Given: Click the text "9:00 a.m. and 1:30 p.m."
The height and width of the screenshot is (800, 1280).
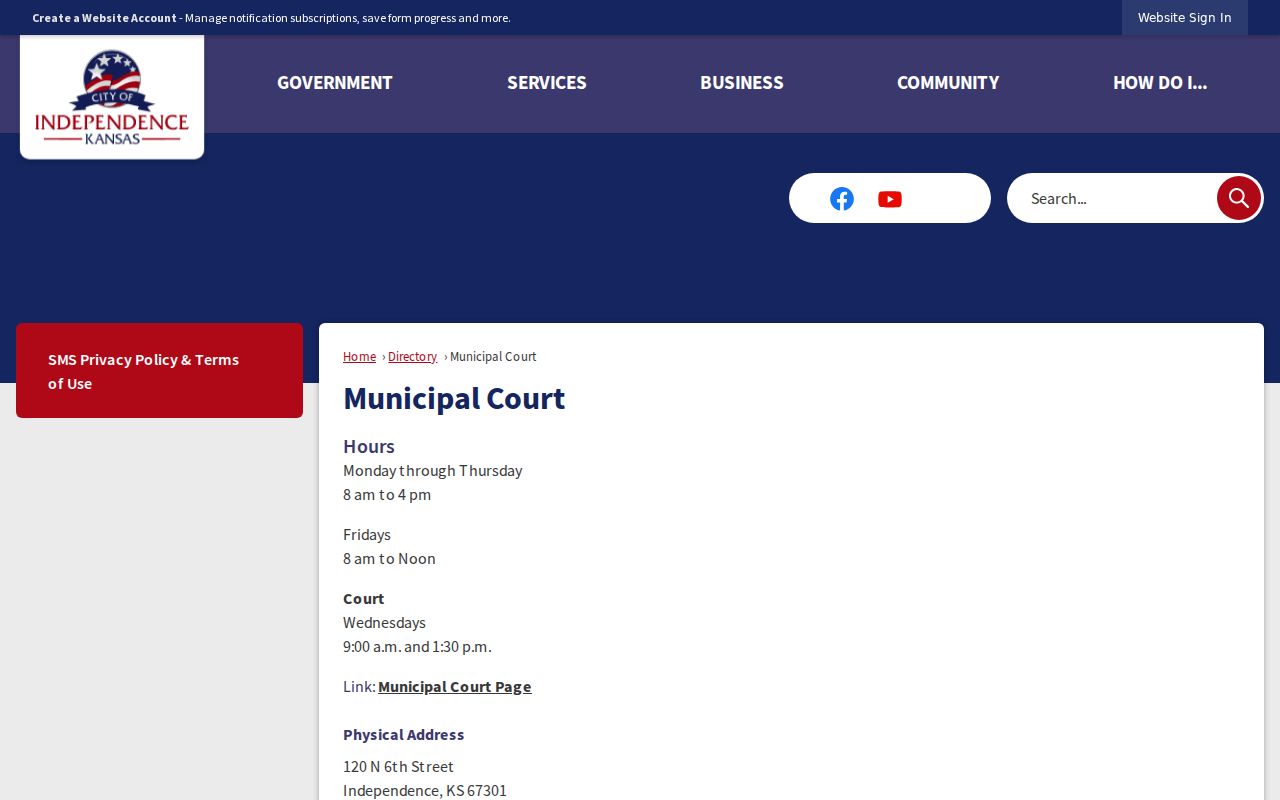Looking at the screenshot, I should click(x=417, y=647).
